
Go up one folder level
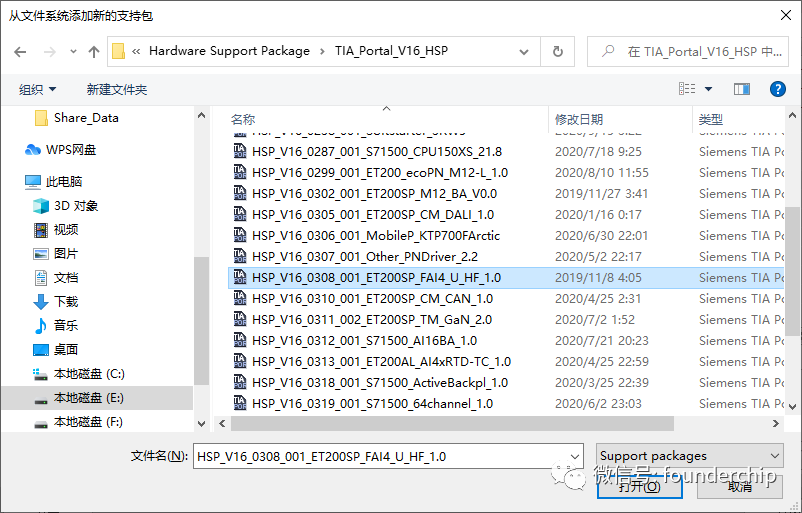[x=94, y=52]
